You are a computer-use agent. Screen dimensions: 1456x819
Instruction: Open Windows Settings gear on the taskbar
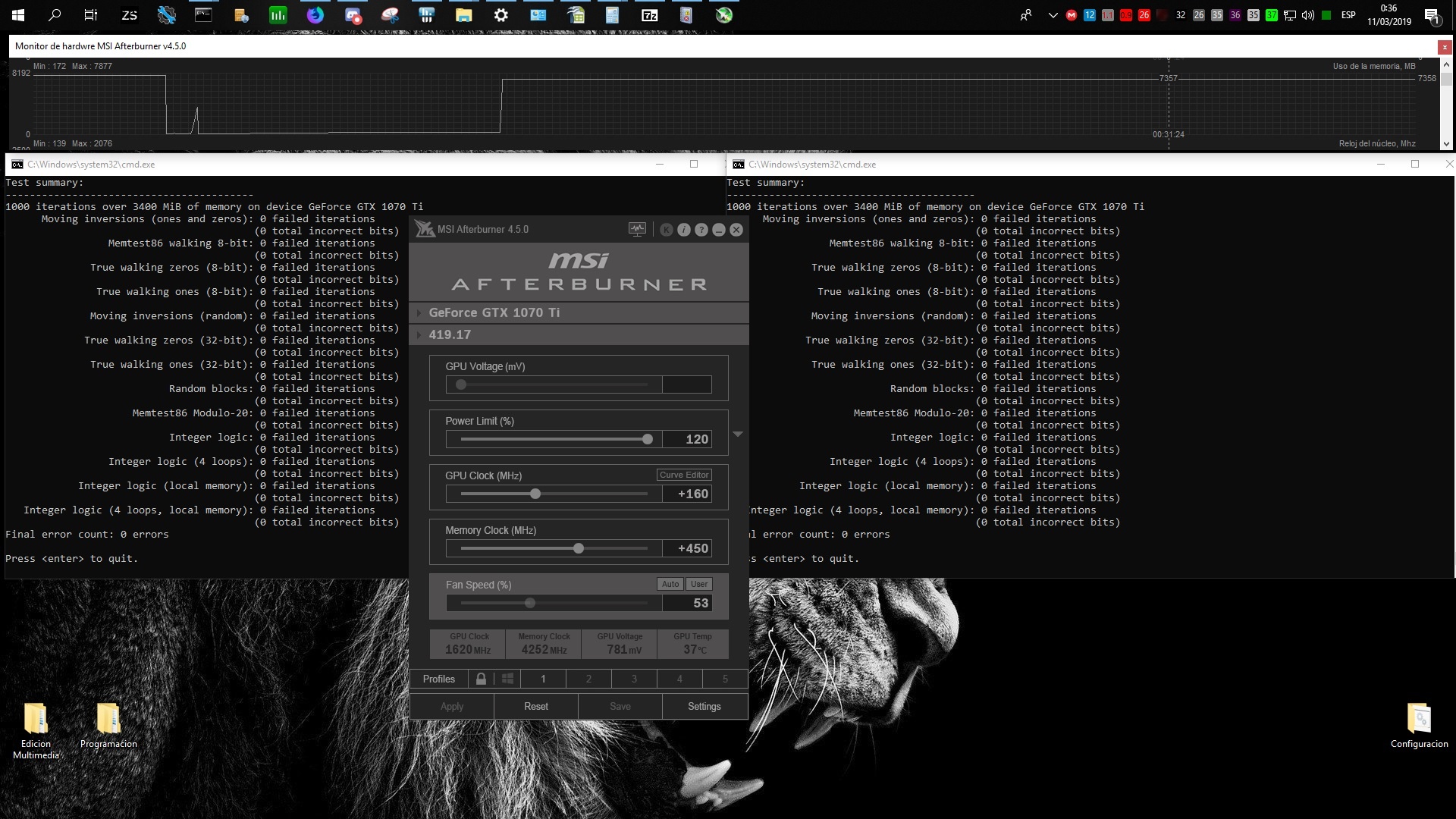[x=501, y=14]
